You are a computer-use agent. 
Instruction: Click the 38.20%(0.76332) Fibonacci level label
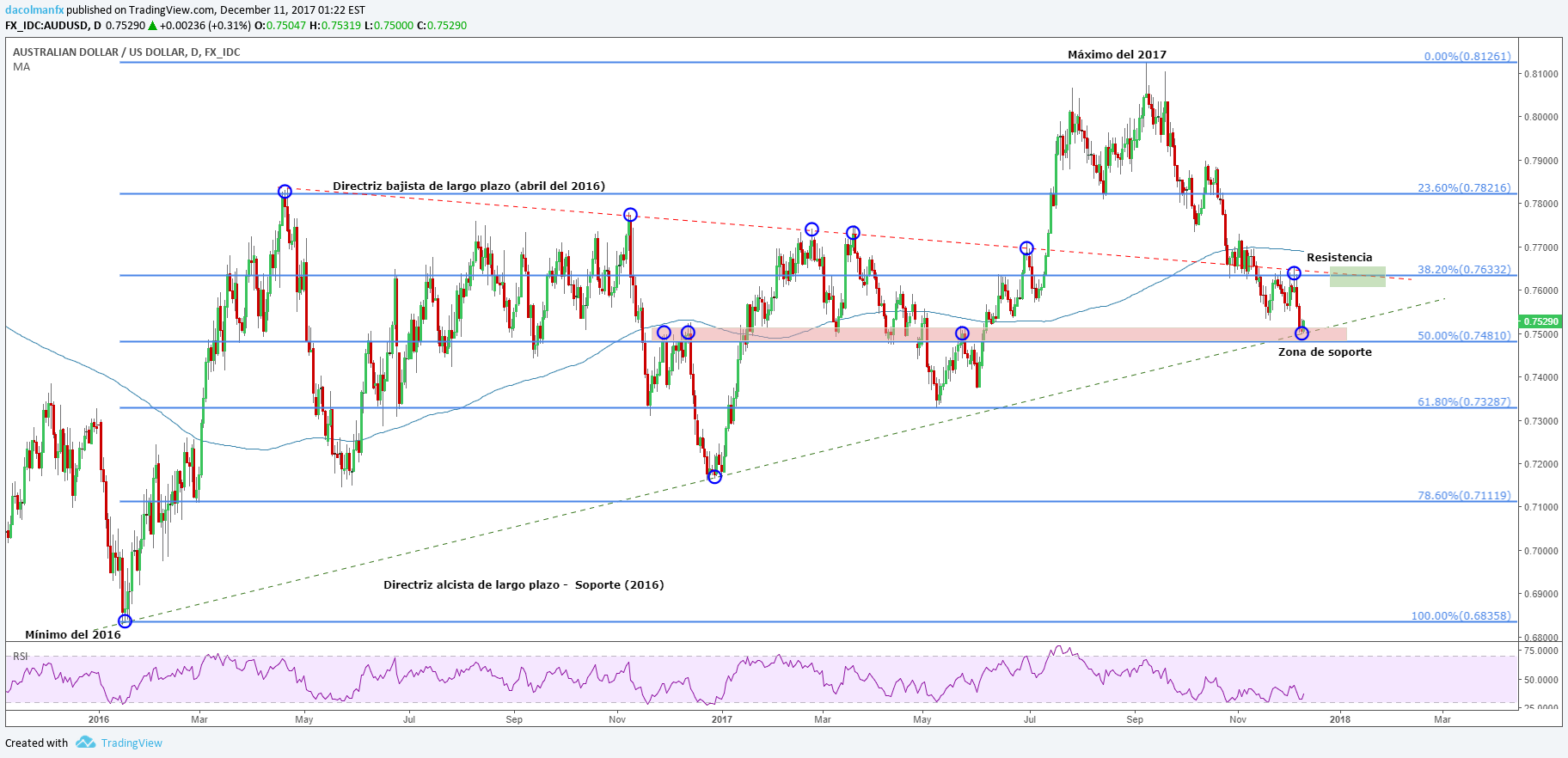1464,270
